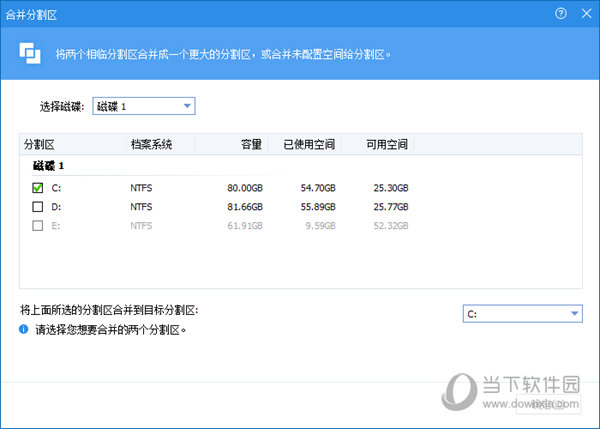Click the 55.89GB used space in D: row

tap(319, 207)
